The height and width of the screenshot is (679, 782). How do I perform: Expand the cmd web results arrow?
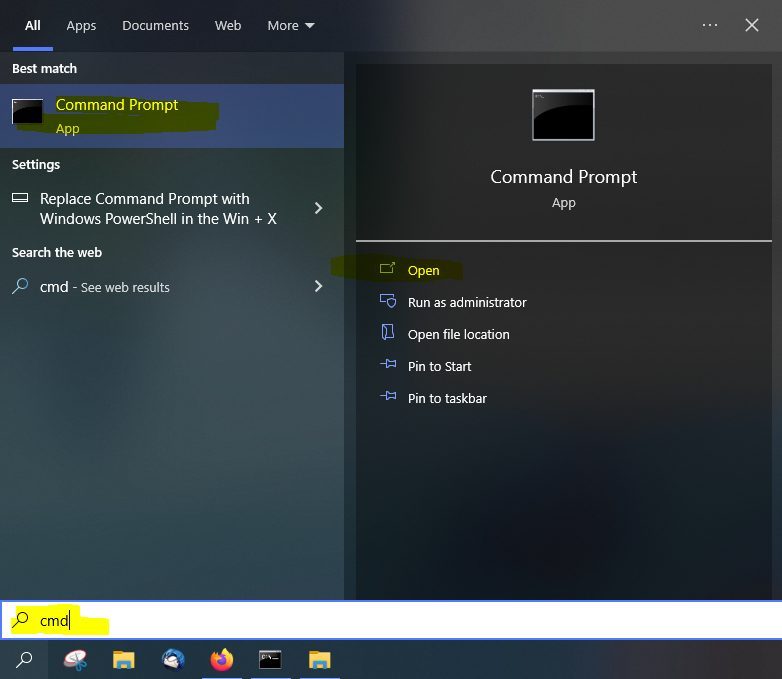click(318, 286)
